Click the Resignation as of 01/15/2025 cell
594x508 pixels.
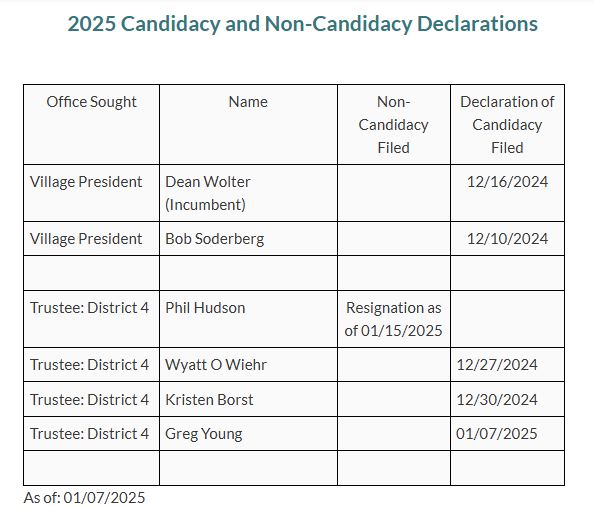click(394, 319)
